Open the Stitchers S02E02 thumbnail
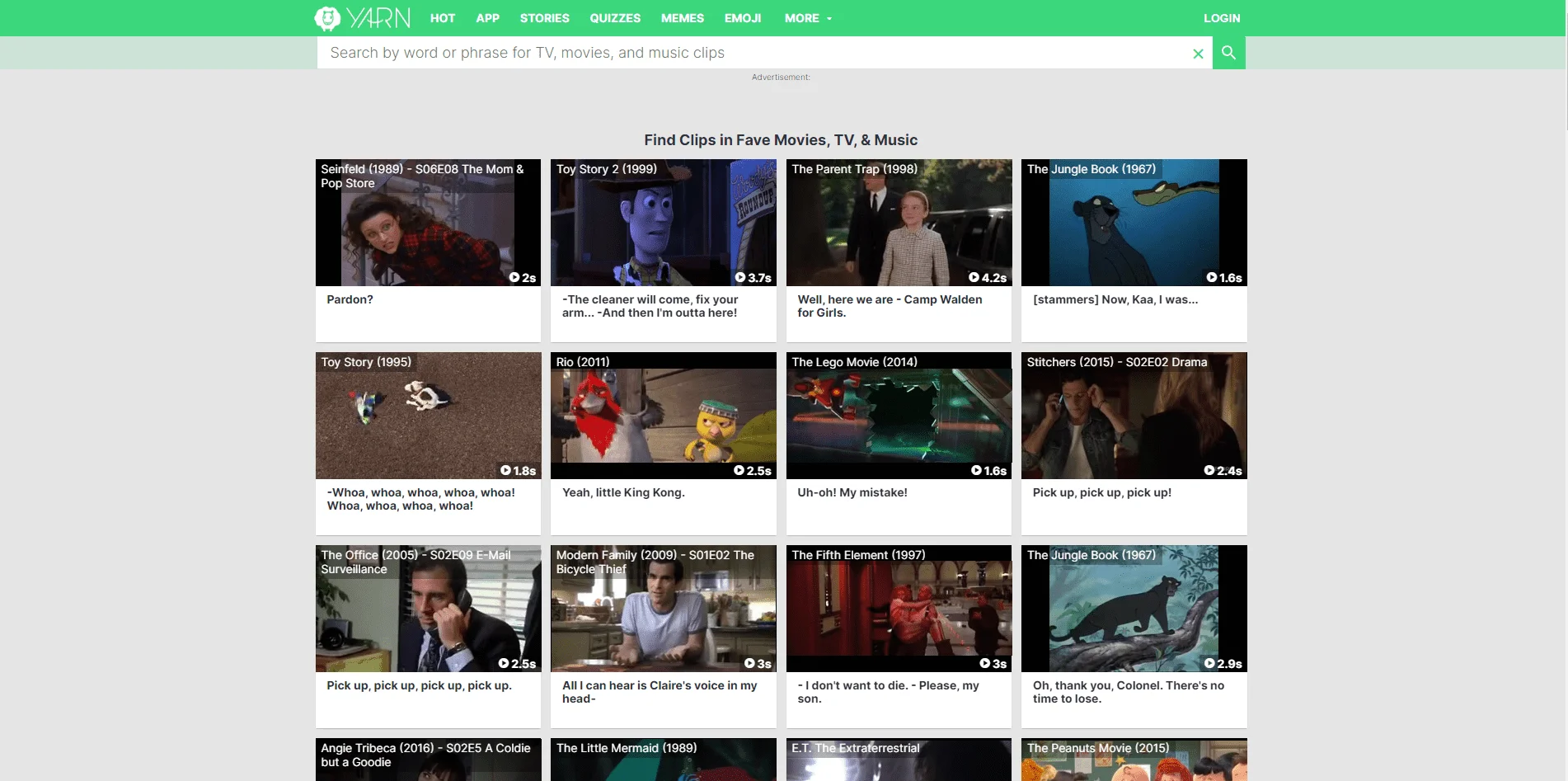The image size is (1568, 781). pos(1134,416)
